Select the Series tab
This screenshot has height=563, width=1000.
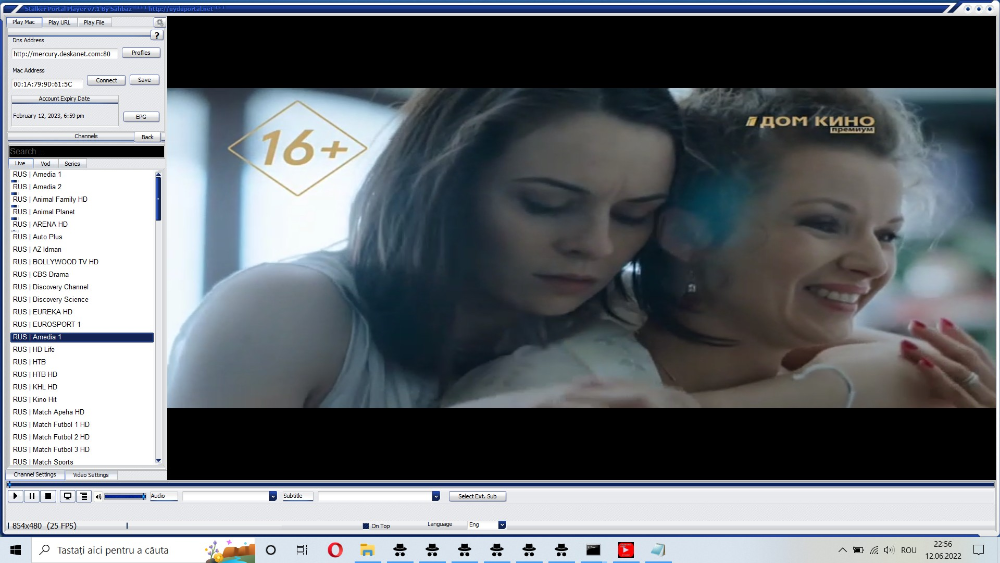coord(72,164)
